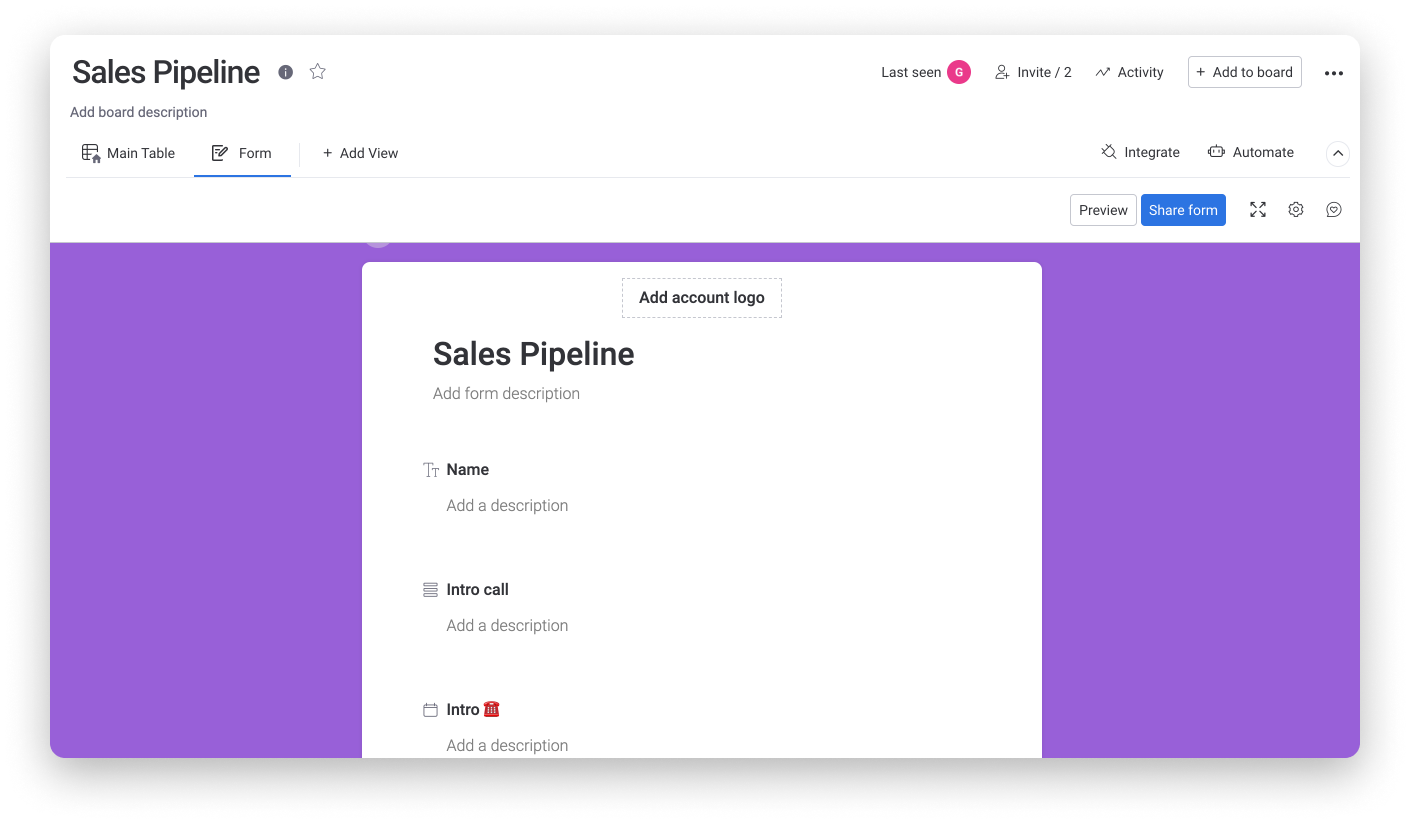Edit the Intro phone emoji question label
The height and width of the screenshot is (823, 1410).
473,710
